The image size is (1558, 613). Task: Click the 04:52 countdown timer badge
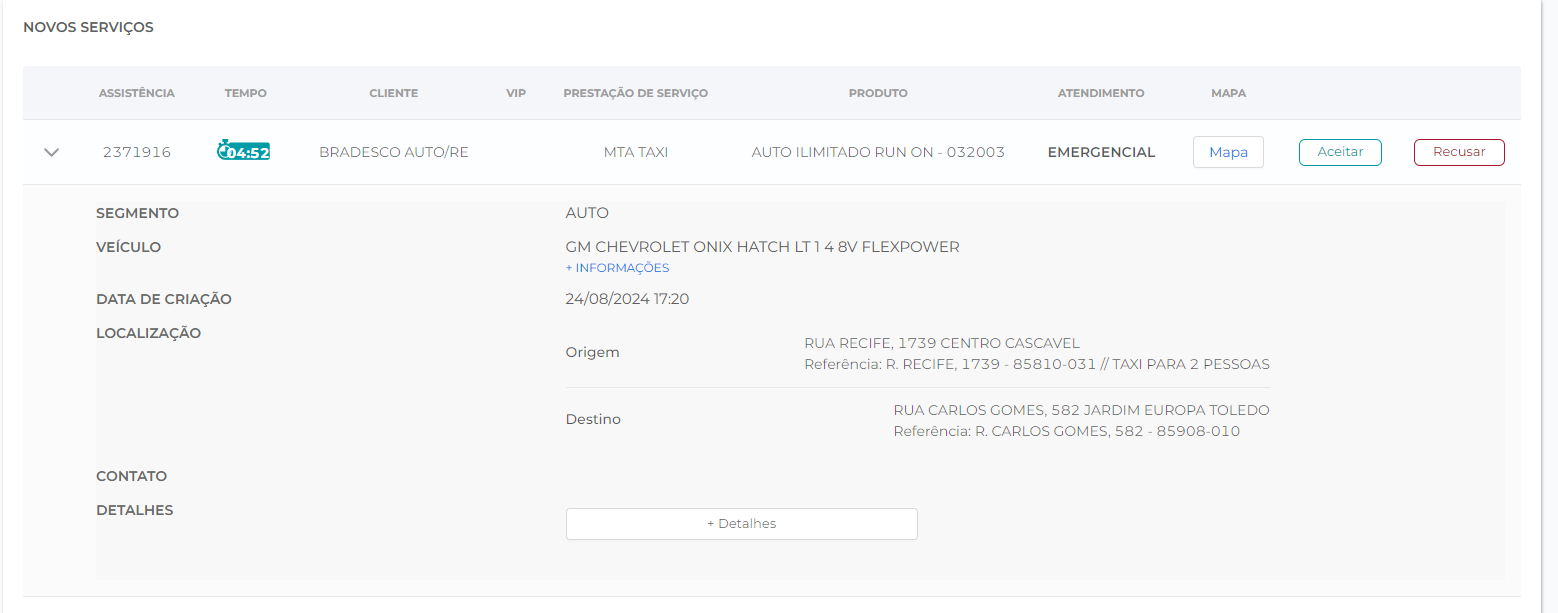click(244, 152)
